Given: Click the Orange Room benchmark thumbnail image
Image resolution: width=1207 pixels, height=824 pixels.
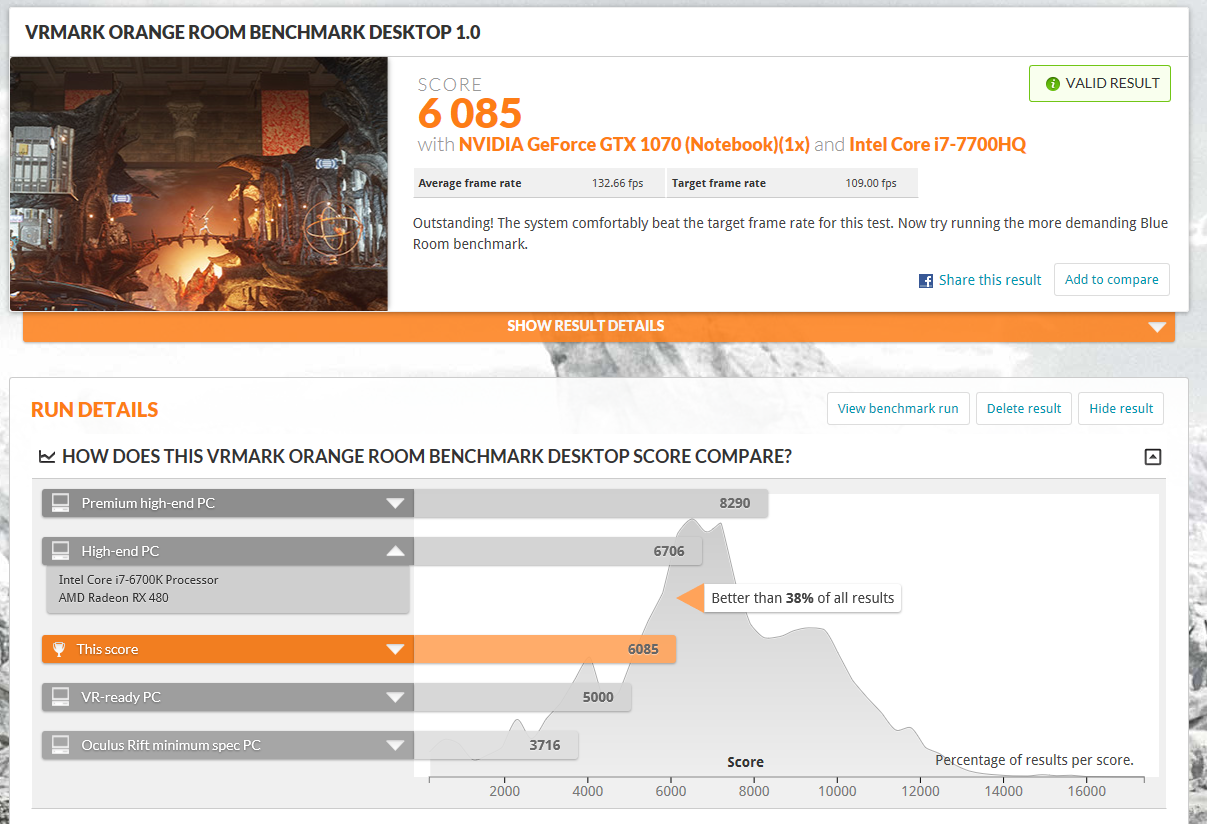Looking at the screenshot, I should pyautogui.click(x=199, y=184).
